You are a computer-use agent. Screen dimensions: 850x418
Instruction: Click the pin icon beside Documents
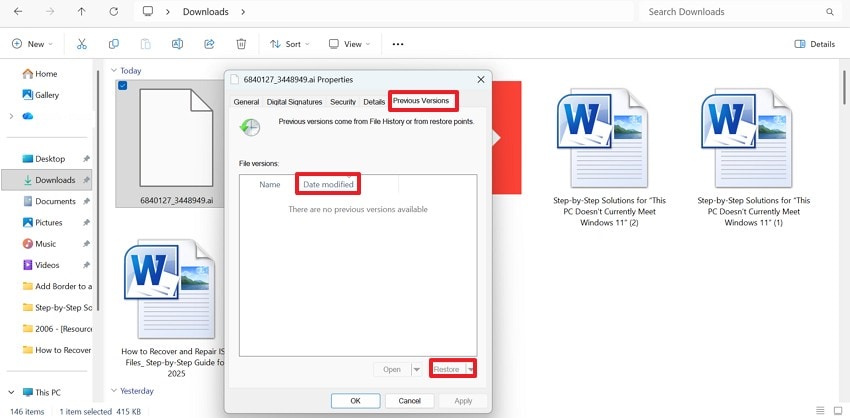click(86, 201)
